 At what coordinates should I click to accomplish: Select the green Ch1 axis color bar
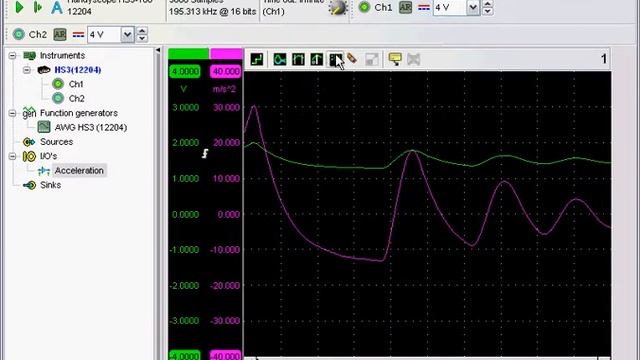pos(188,53)
